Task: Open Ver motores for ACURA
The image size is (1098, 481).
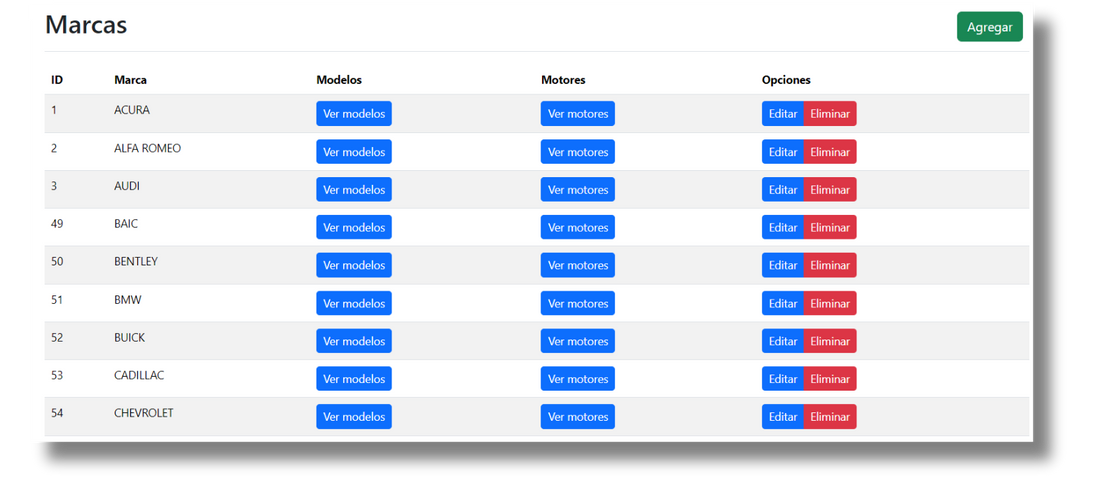Action: pos(578,114)
